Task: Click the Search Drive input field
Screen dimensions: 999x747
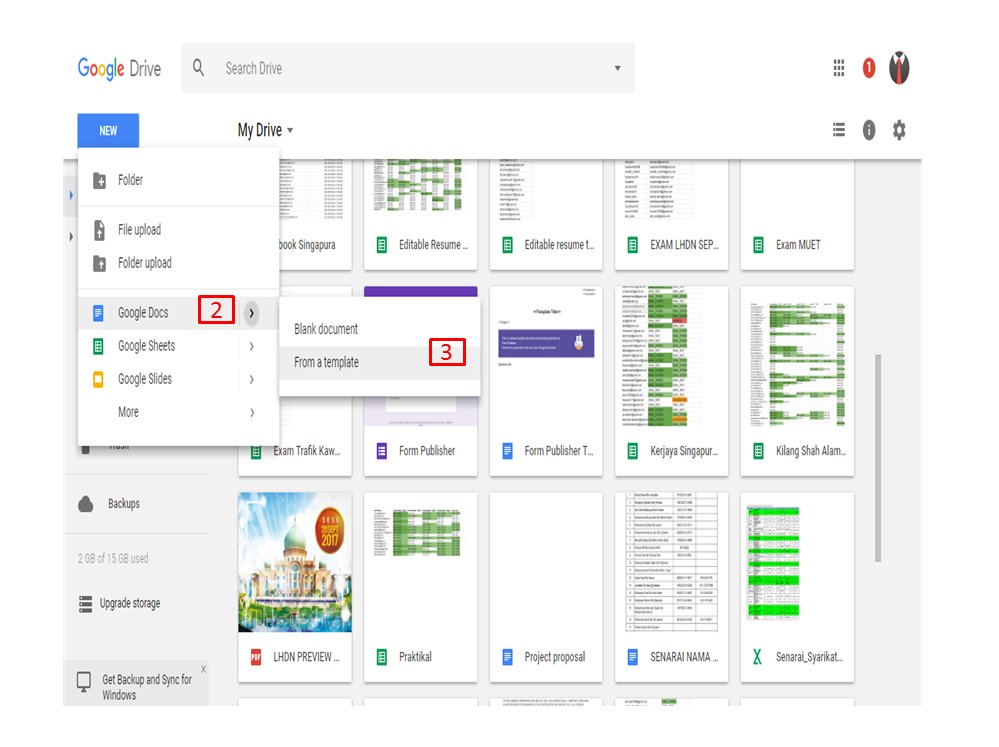Action: click(408, 68)
